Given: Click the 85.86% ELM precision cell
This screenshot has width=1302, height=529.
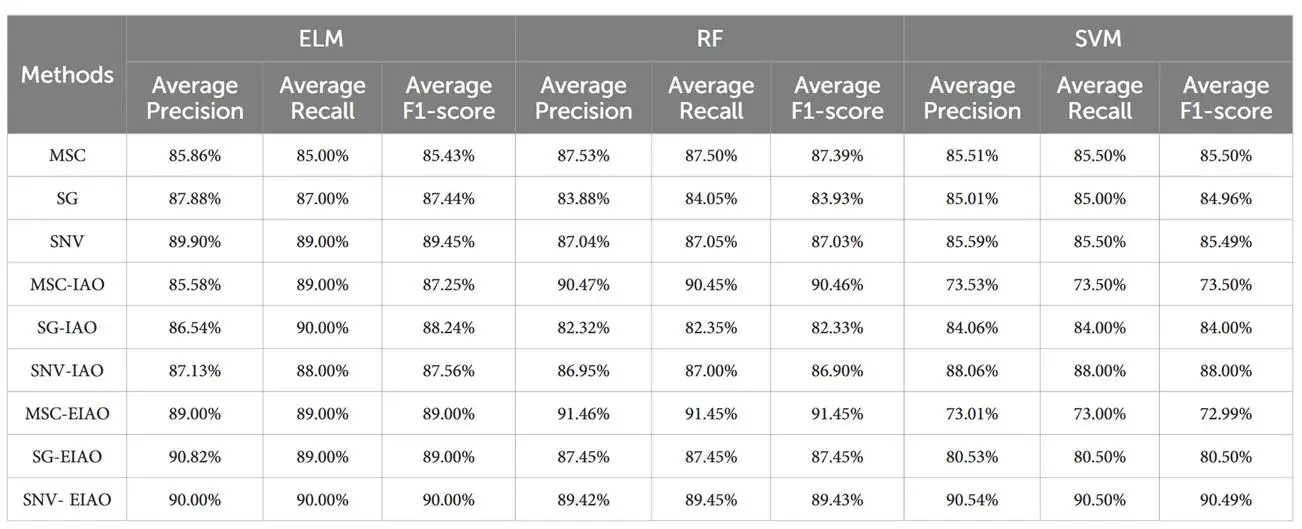Looking at the screenshot, I should (x=195, y=156).
